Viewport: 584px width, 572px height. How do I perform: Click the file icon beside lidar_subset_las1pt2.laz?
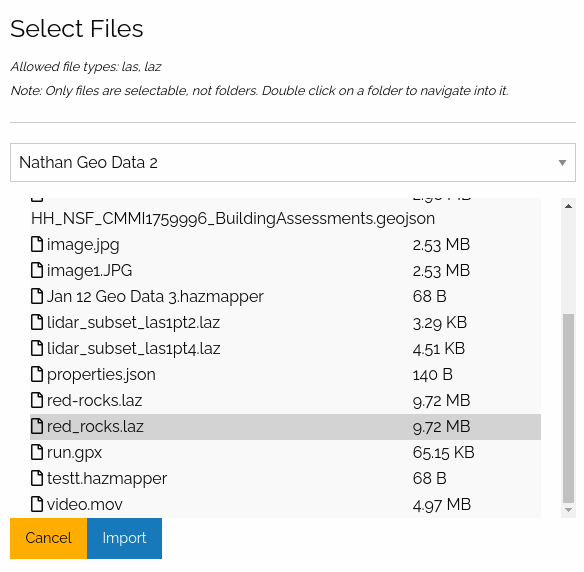click(36, 322)
